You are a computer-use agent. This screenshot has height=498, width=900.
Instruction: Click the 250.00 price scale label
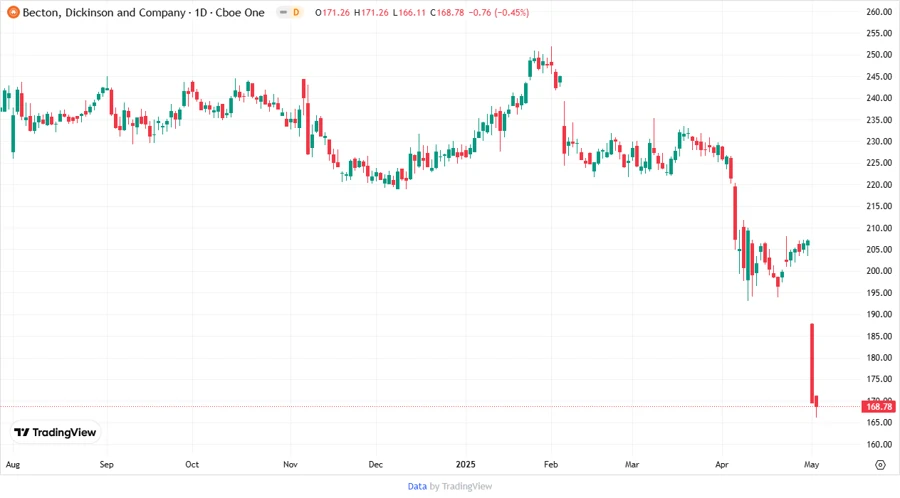[x=879, y=55]
